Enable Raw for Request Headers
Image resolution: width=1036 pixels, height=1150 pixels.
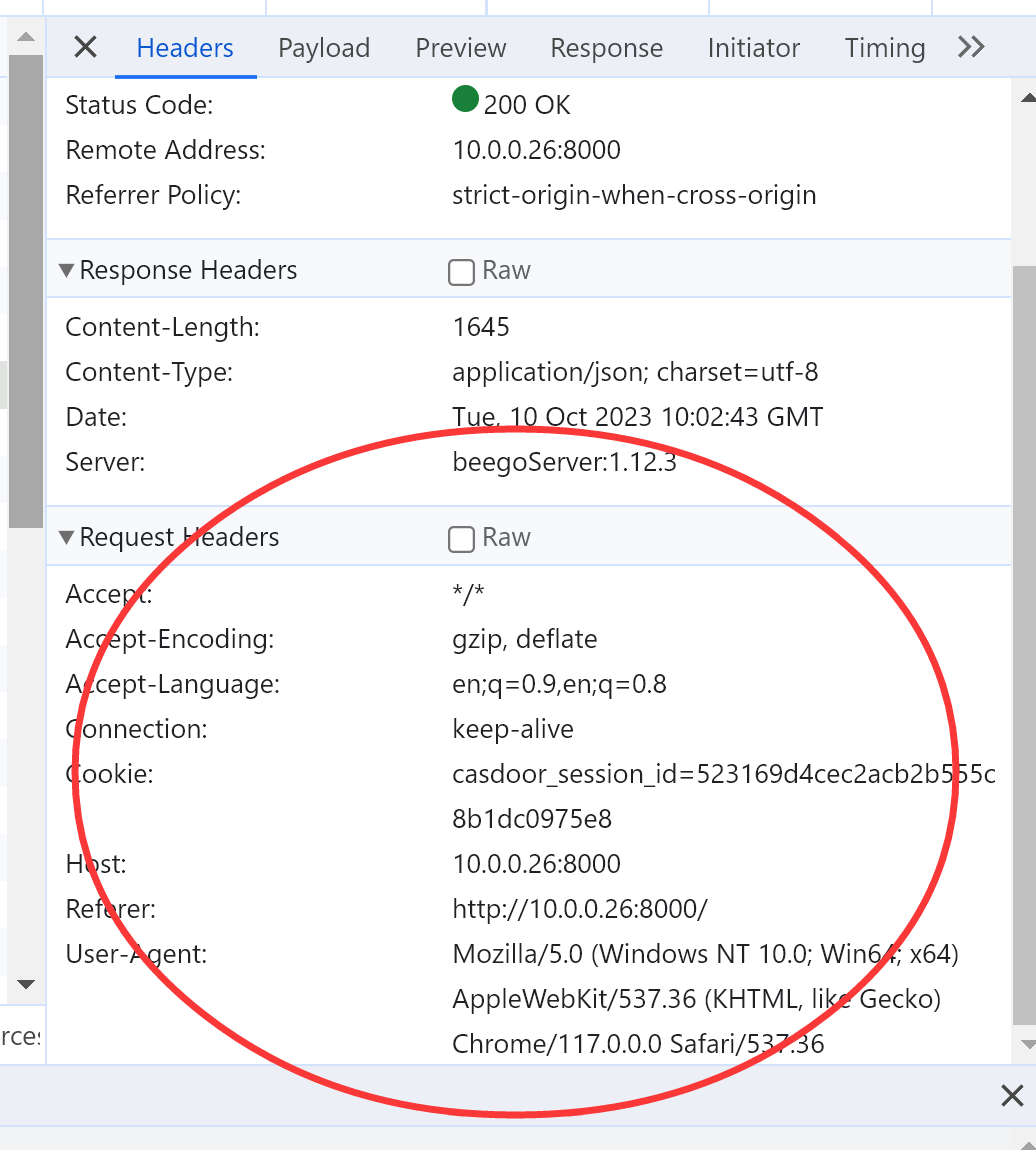pyautogui.click(x=461, y=539)
